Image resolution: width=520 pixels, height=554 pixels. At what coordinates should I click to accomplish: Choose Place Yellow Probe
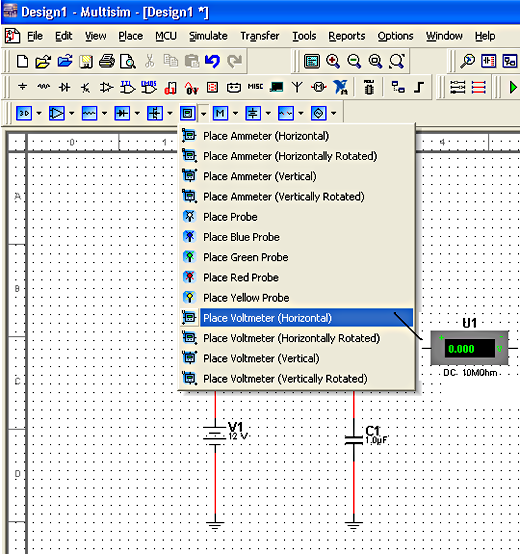click(297, 298)
